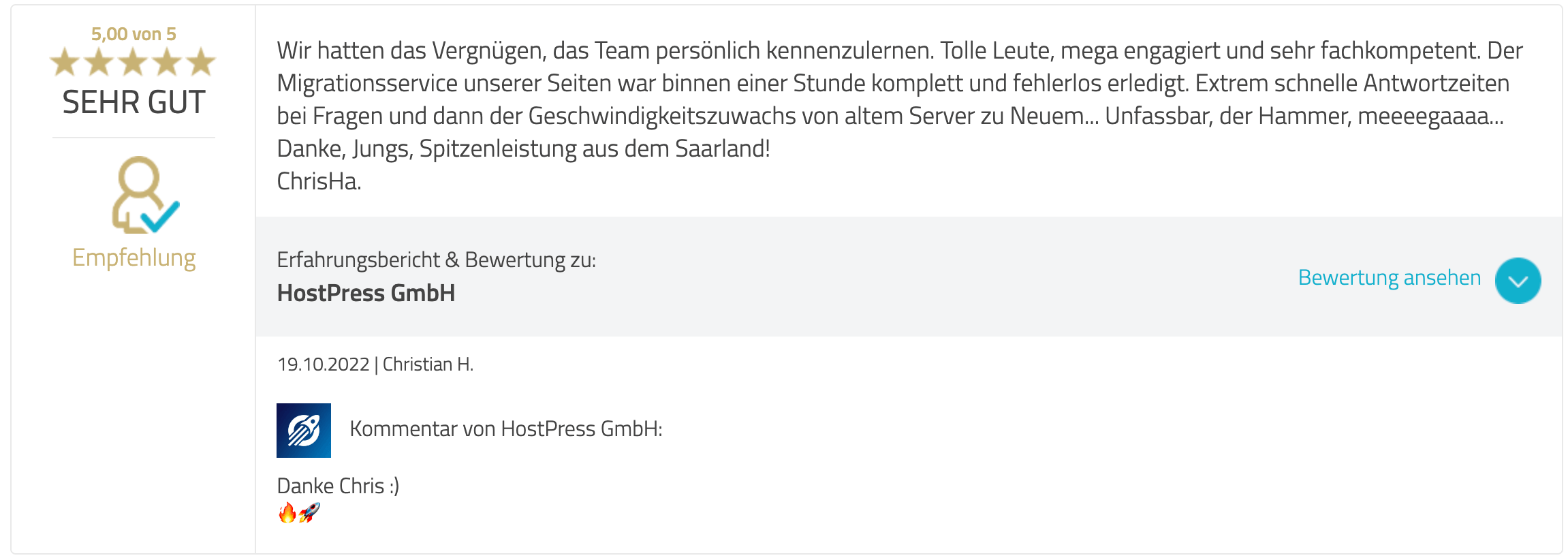Screen dimensions: 1568x560
Task: Click the reviewer name 'Christian H.'
Action: [429, 364]
